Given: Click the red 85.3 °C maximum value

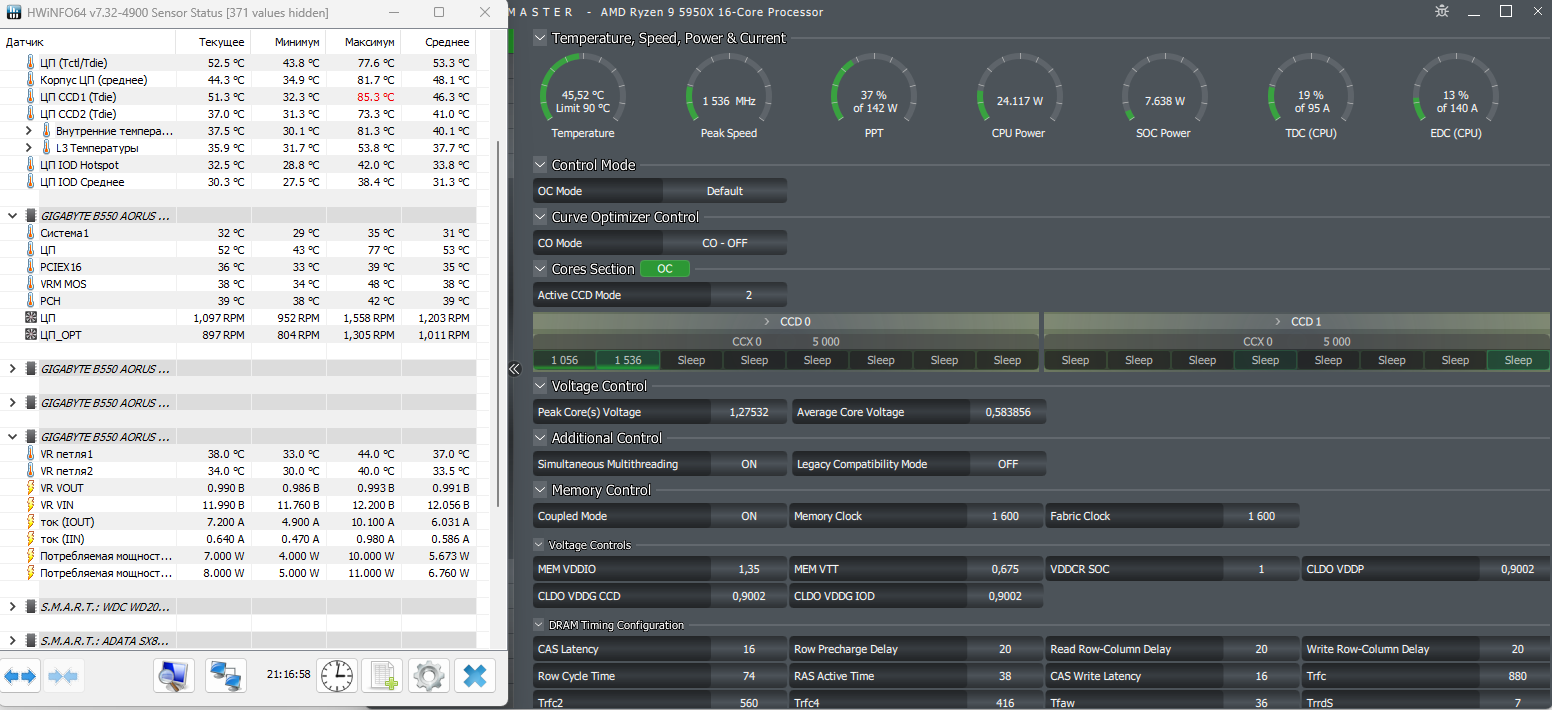Looking at the screenshot, I should point(376,97).
